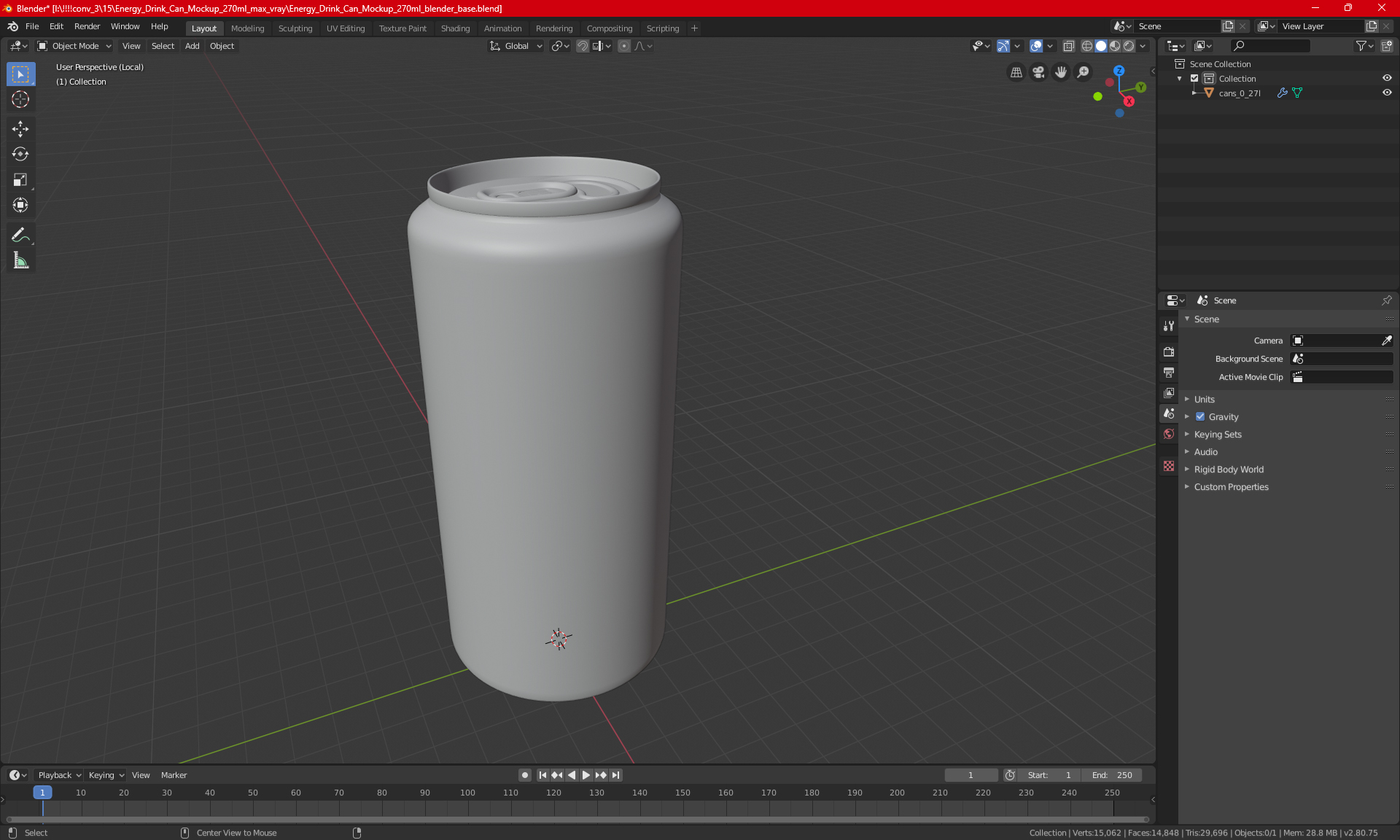The height and width of the screenshot is (840, 1400).
Task: Uncheck Collection exclude checkbox in outliner
Action: (x=1194, y=79)
